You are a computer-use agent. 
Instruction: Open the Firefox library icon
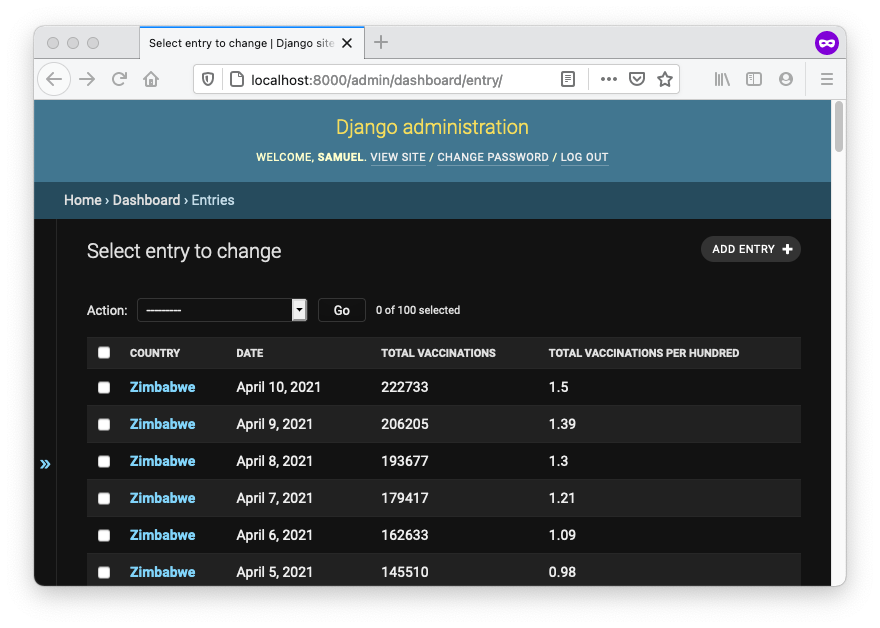pos(722,80)
